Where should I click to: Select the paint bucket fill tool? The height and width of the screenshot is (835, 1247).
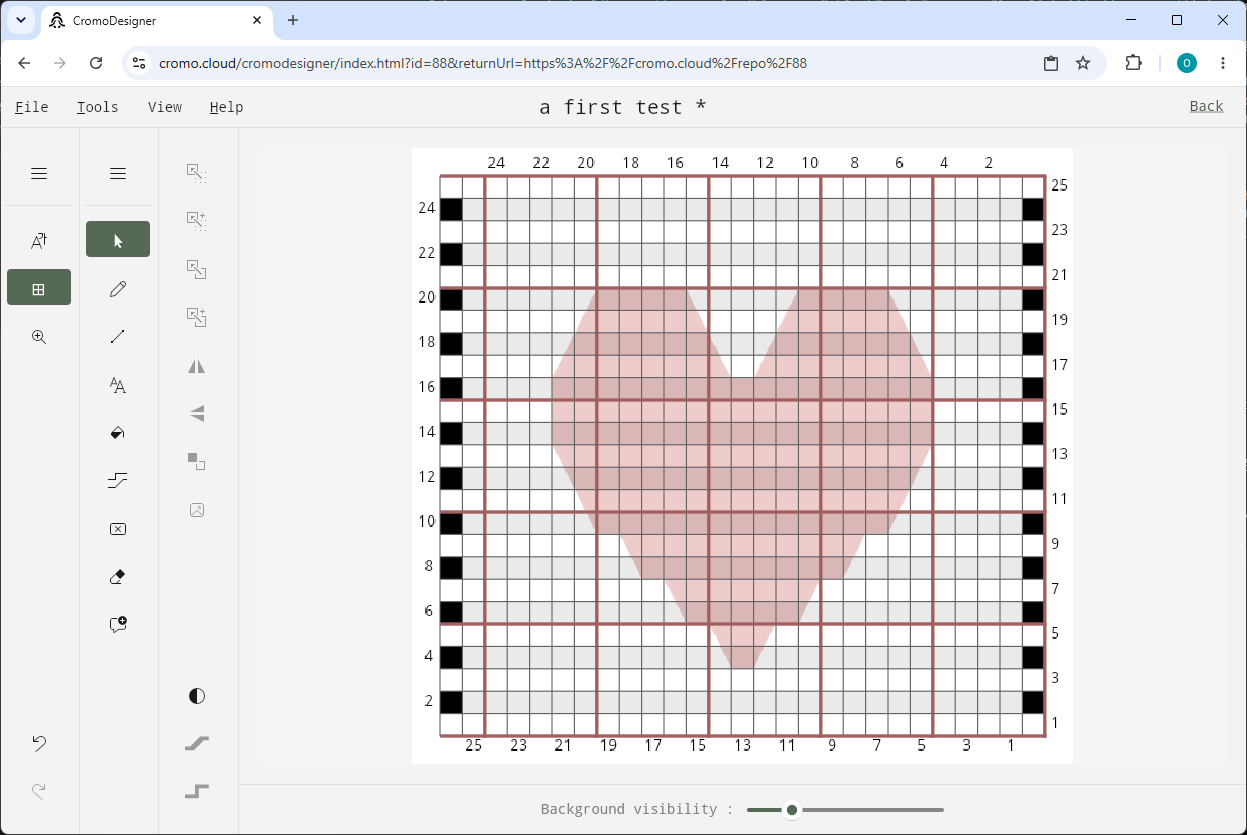coord(118,433)
